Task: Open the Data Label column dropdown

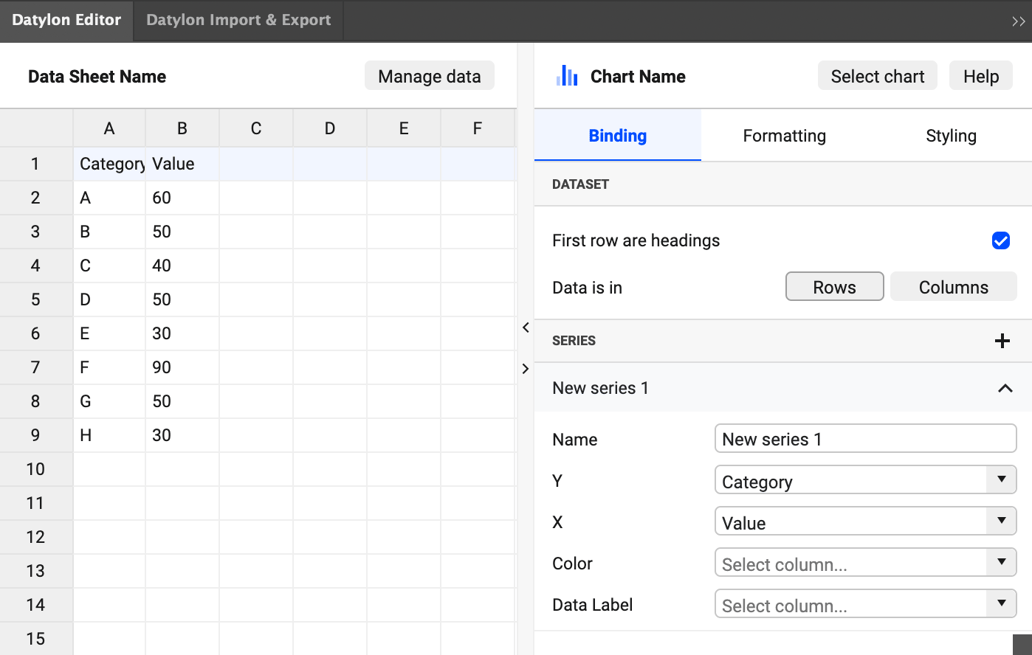Action: click(864, 604)
